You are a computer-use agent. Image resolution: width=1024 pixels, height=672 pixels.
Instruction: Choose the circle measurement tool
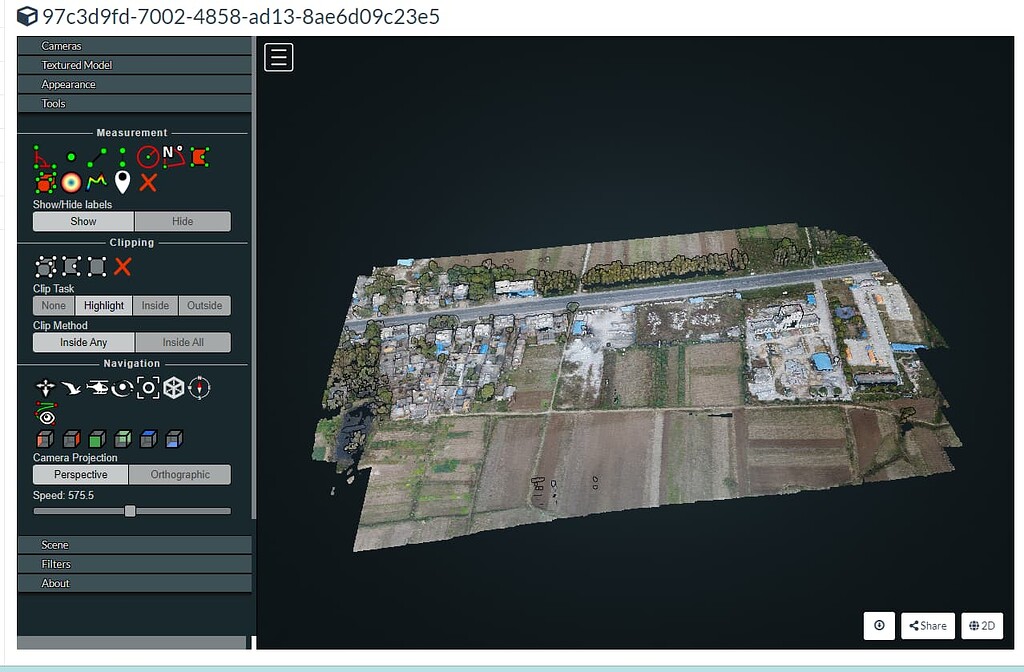point(147,155)
